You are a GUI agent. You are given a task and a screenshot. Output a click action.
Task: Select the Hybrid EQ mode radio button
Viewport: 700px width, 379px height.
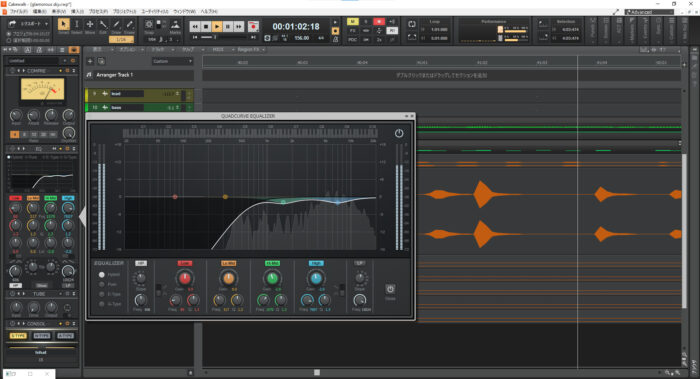(102, 275)
